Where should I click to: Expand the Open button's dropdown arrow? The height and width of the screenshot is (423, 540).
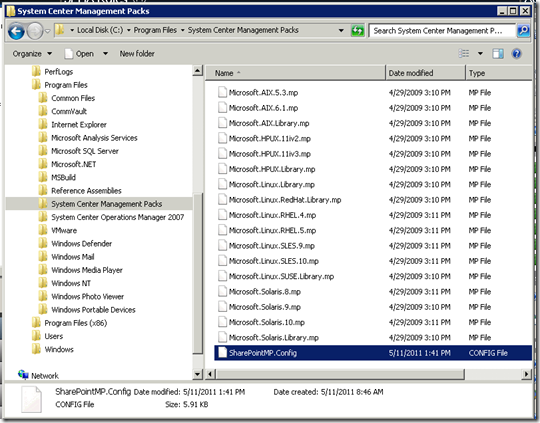point(105,54)
